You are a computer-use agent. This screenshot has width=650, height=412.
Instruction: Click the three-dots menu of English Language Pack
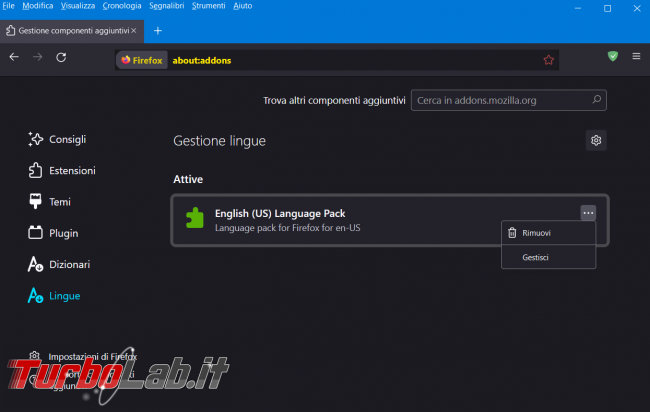coord(588,213)
